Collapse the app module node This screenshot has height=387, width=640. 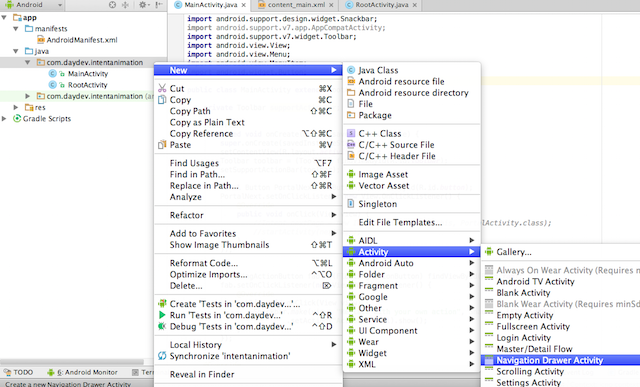[4, 18]
